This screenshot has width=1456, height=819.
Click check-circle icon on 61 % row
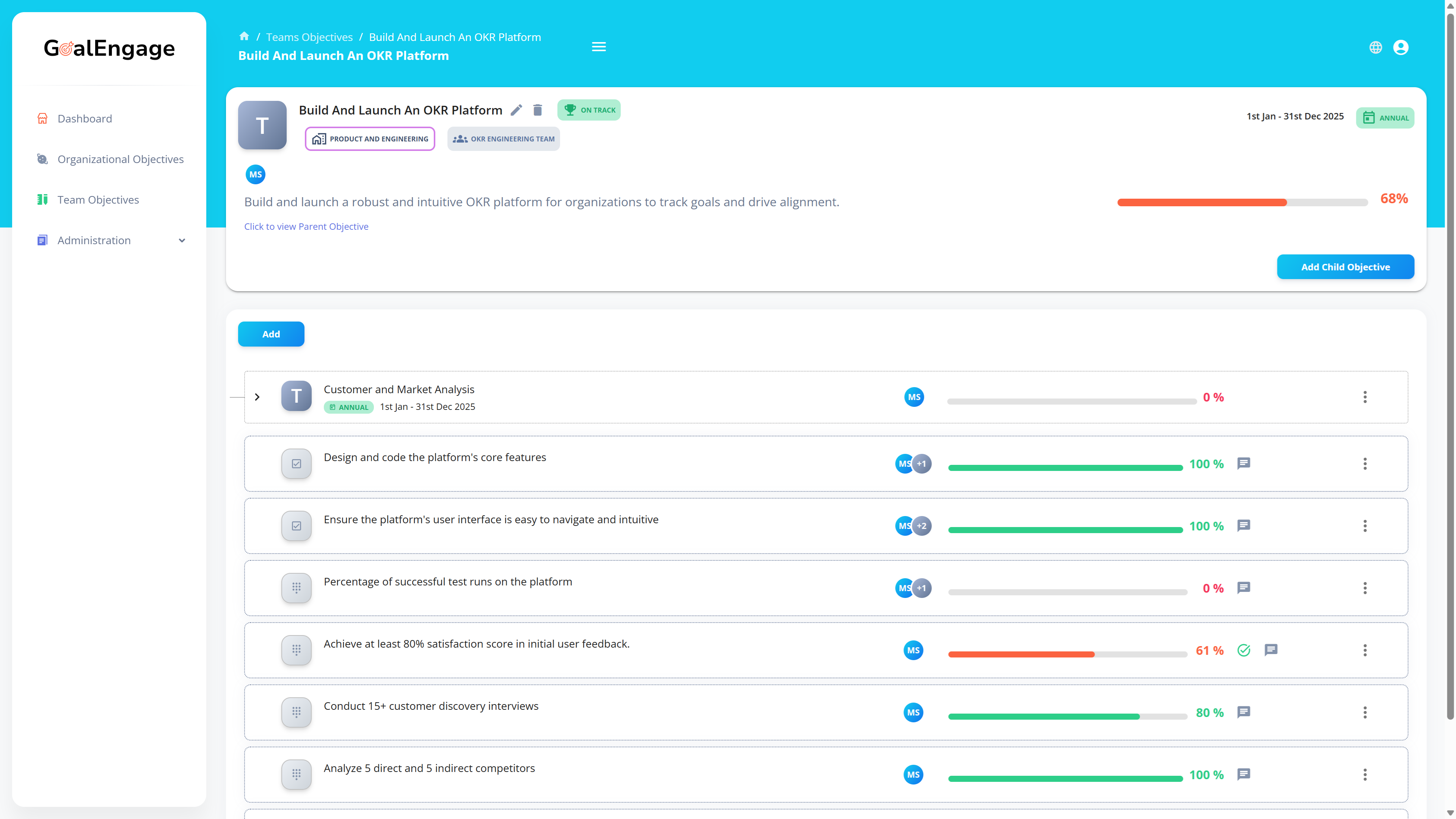1244,650
